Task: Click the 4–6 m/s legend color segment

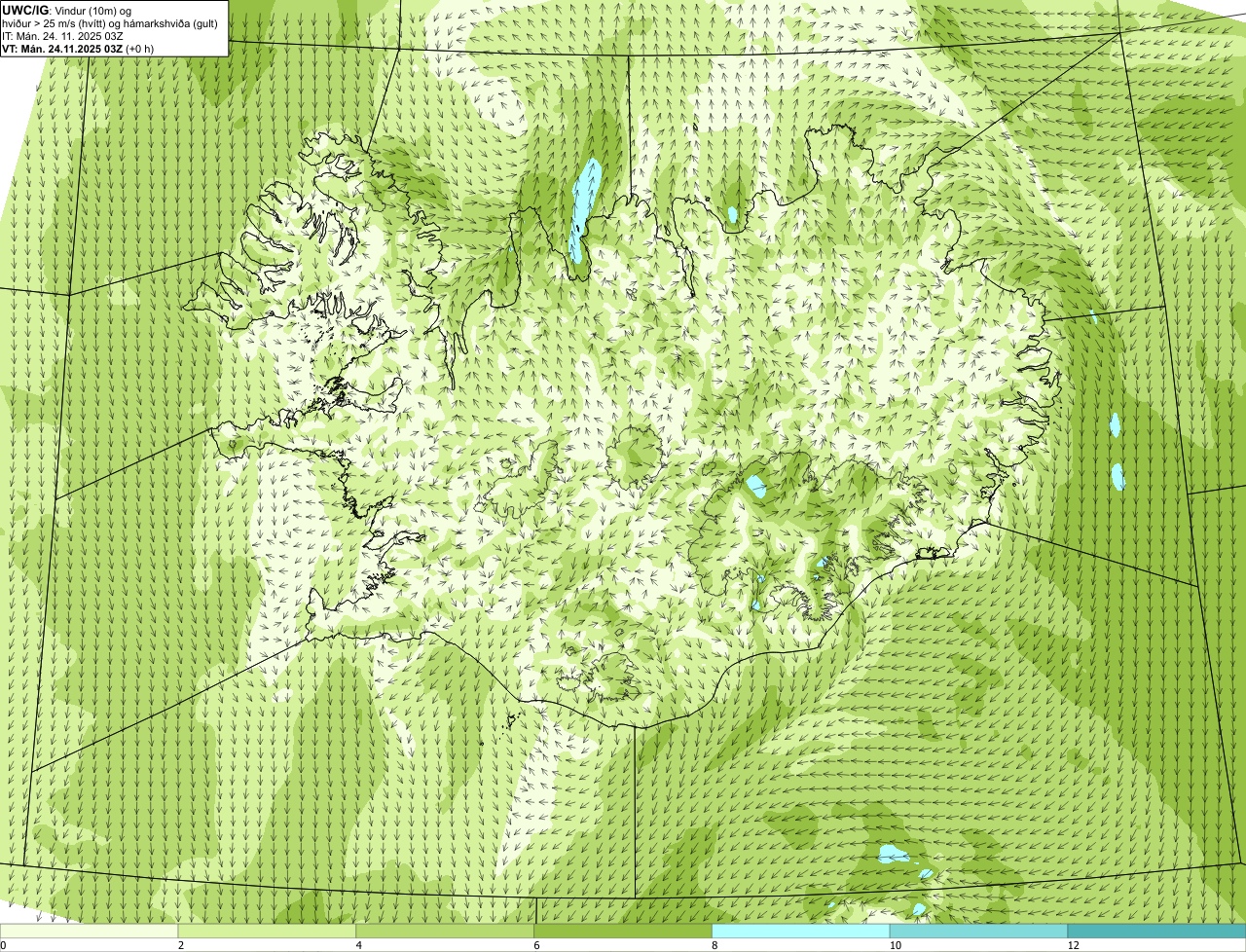Action: pyautogui.click(x=445, y=931)
